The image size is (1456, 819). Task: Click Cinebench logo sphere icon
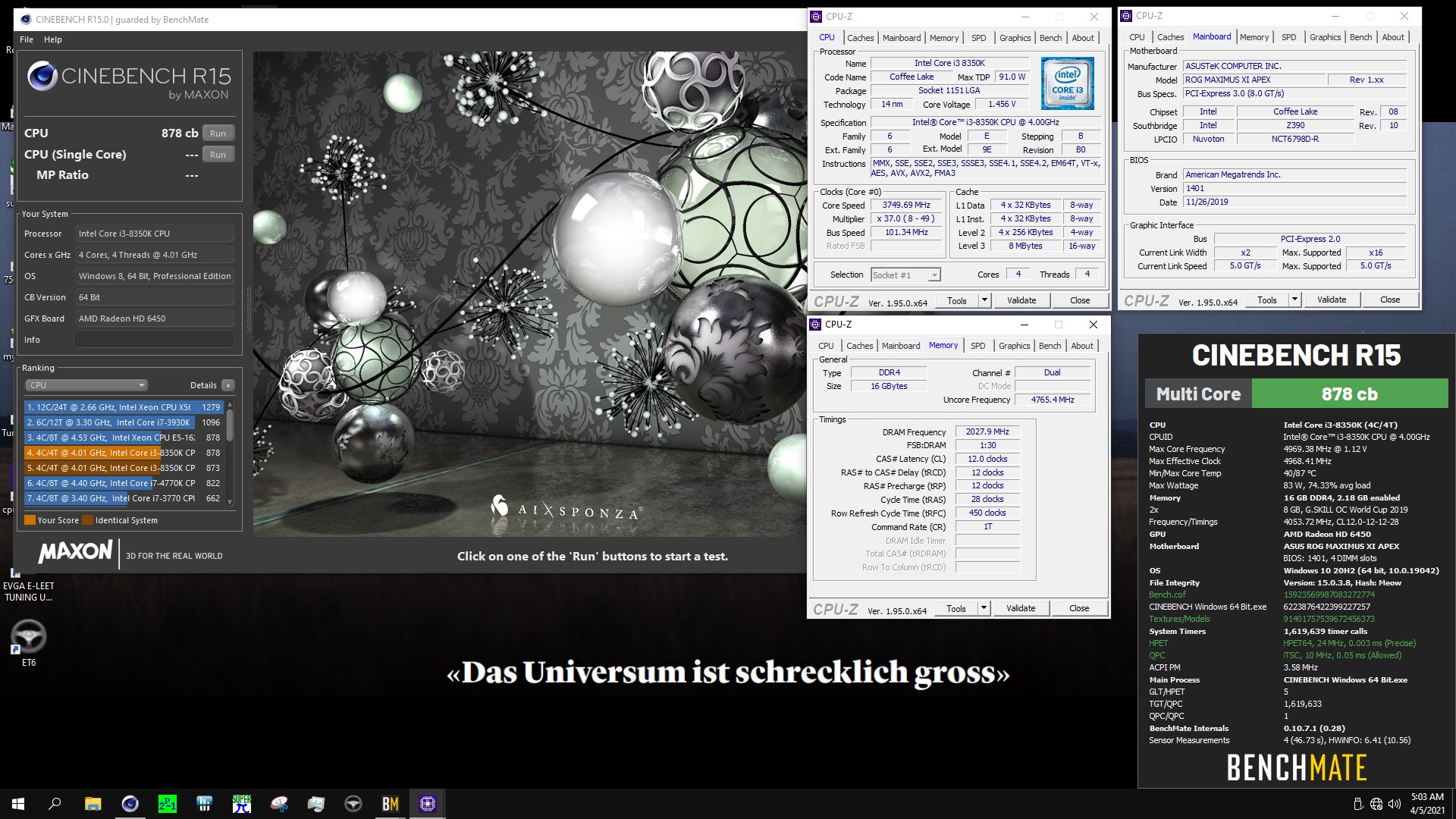(42, 77)
